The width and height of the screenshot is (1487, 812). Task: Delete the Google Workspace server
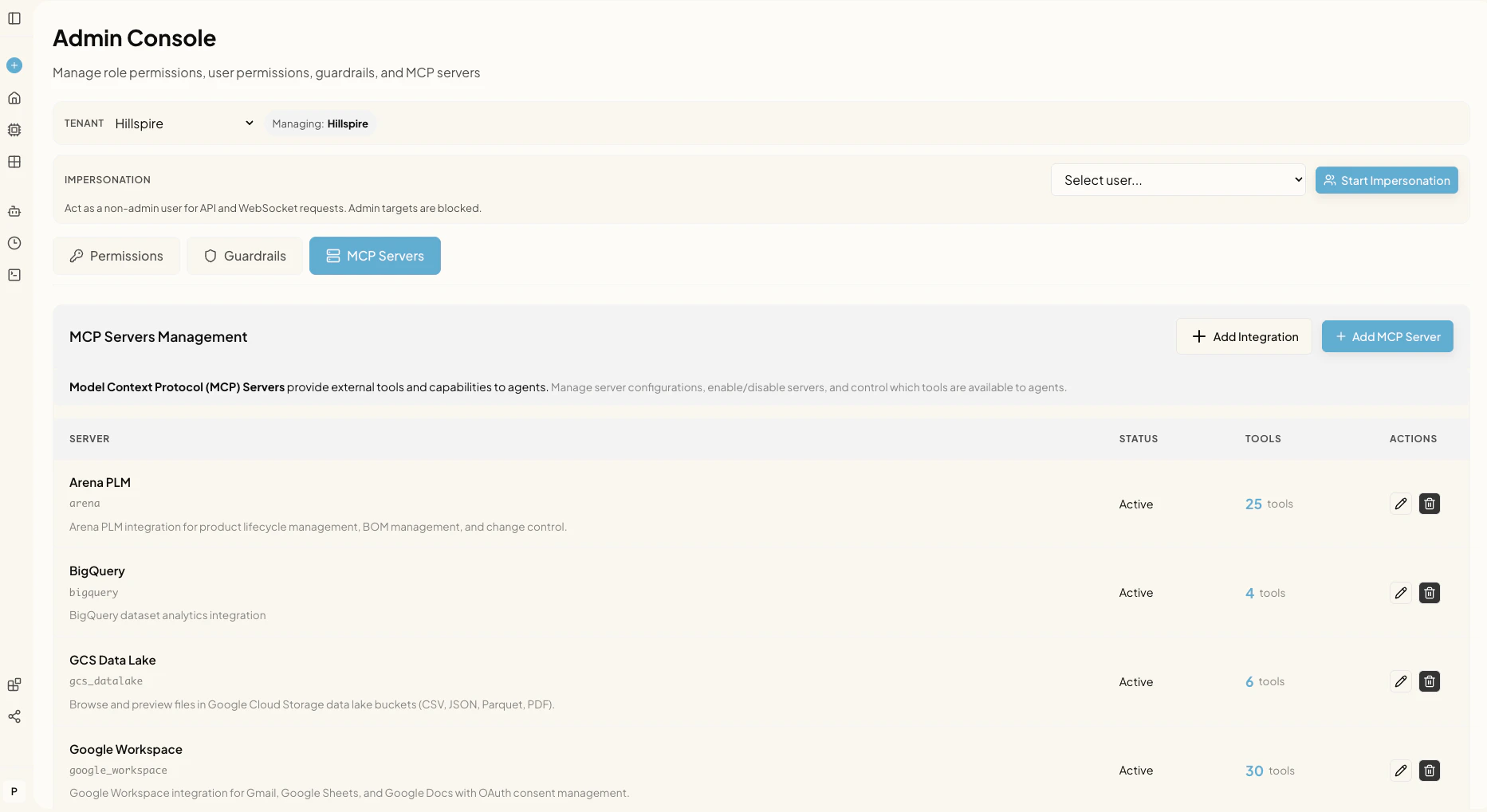click(x=1430, y=771)
